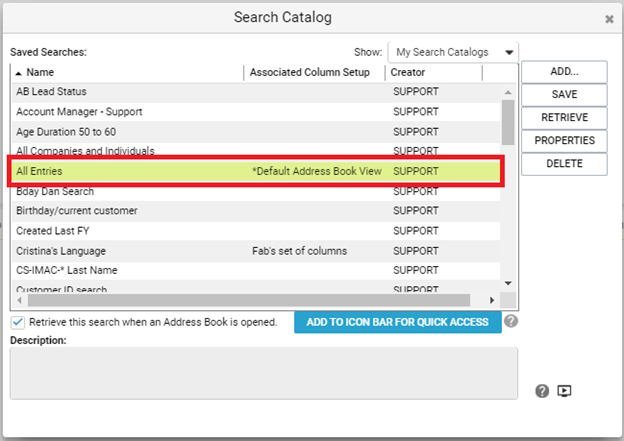Sort by the Creator column header

pos(408,72)
